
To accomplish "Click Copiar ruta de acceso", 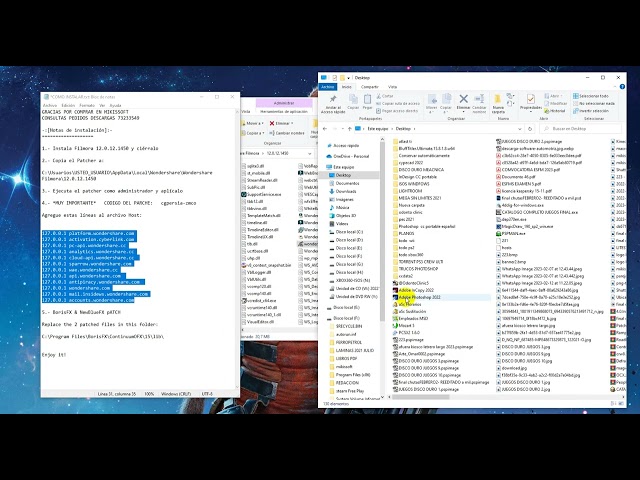I will click(398, 103).
